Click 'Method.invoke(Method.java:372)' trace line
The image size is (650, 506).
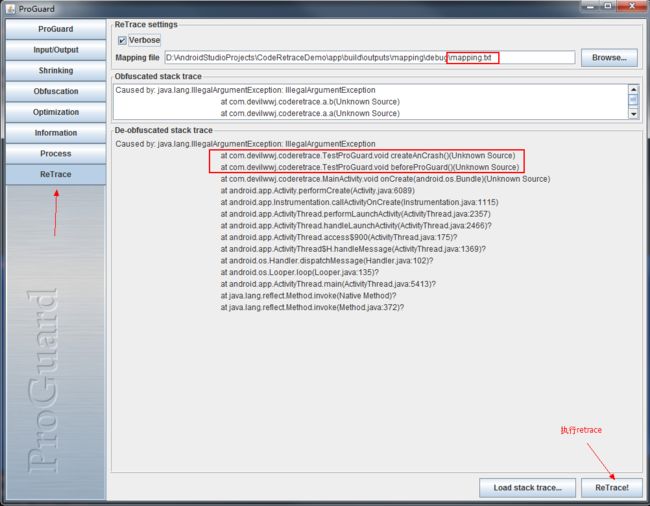pos(312,307)
